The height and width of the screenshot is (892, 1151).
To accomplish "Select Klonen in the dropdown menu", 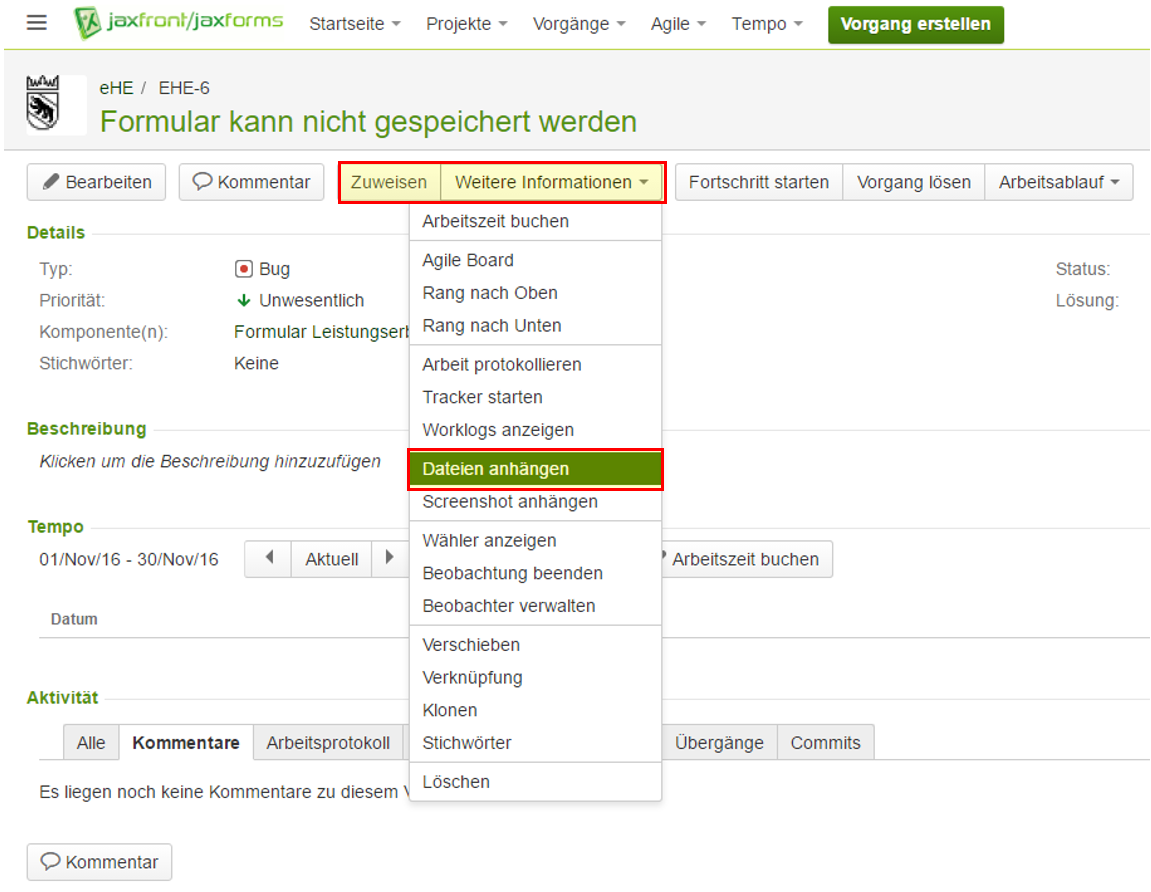I will [x=450, y=711].
